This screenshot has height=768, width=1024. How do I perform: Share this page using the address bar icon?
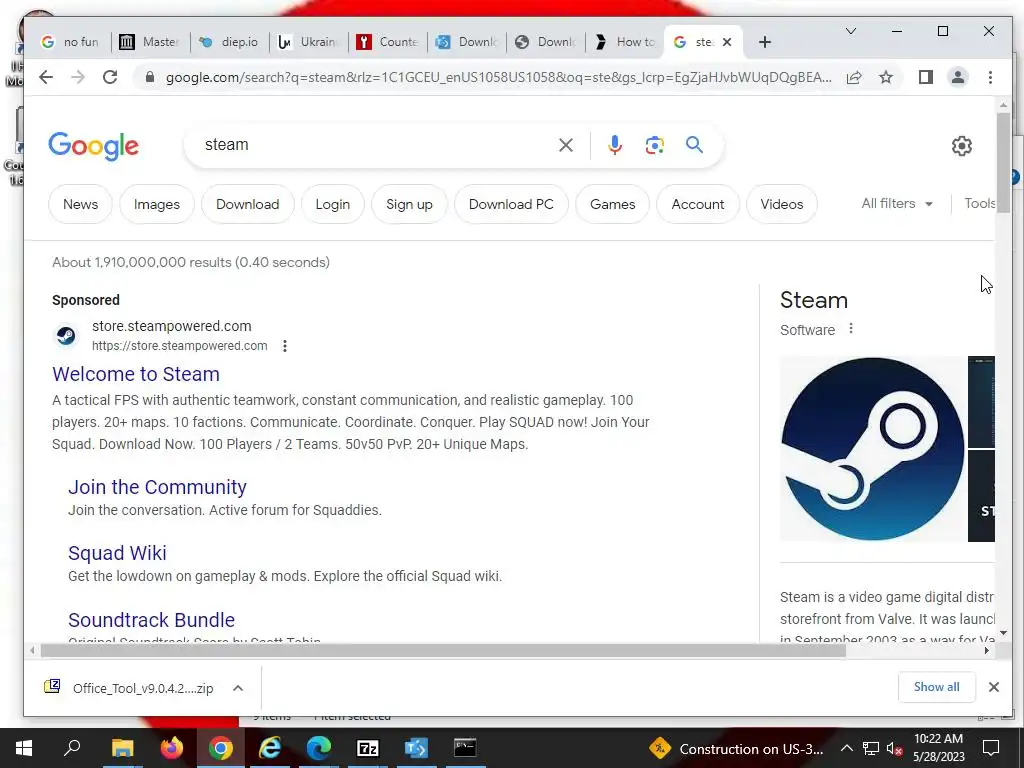click(x=854, y=77)
